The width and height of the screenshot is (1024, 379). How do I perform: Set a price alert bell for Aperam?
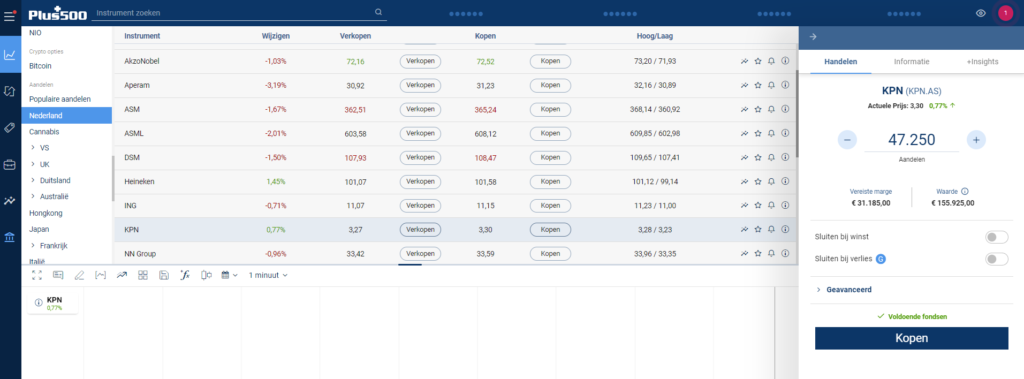pos(771,85)
